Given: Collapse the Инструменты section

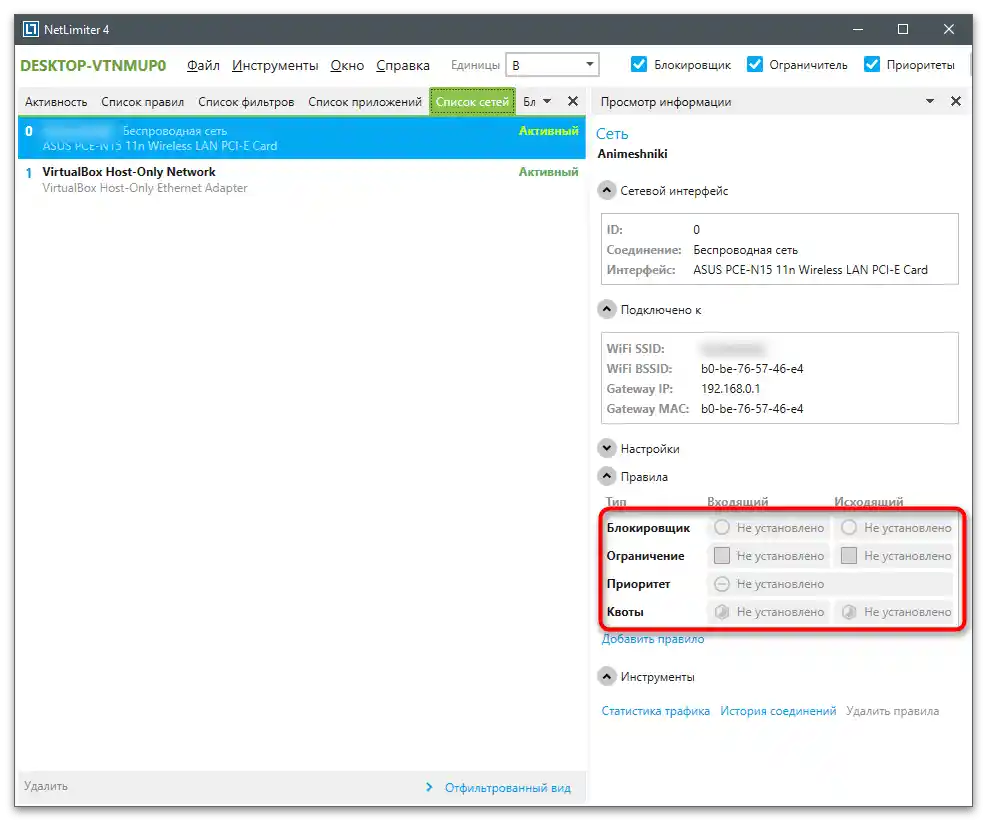Looking at the screenshot, I should pos(606,676).
